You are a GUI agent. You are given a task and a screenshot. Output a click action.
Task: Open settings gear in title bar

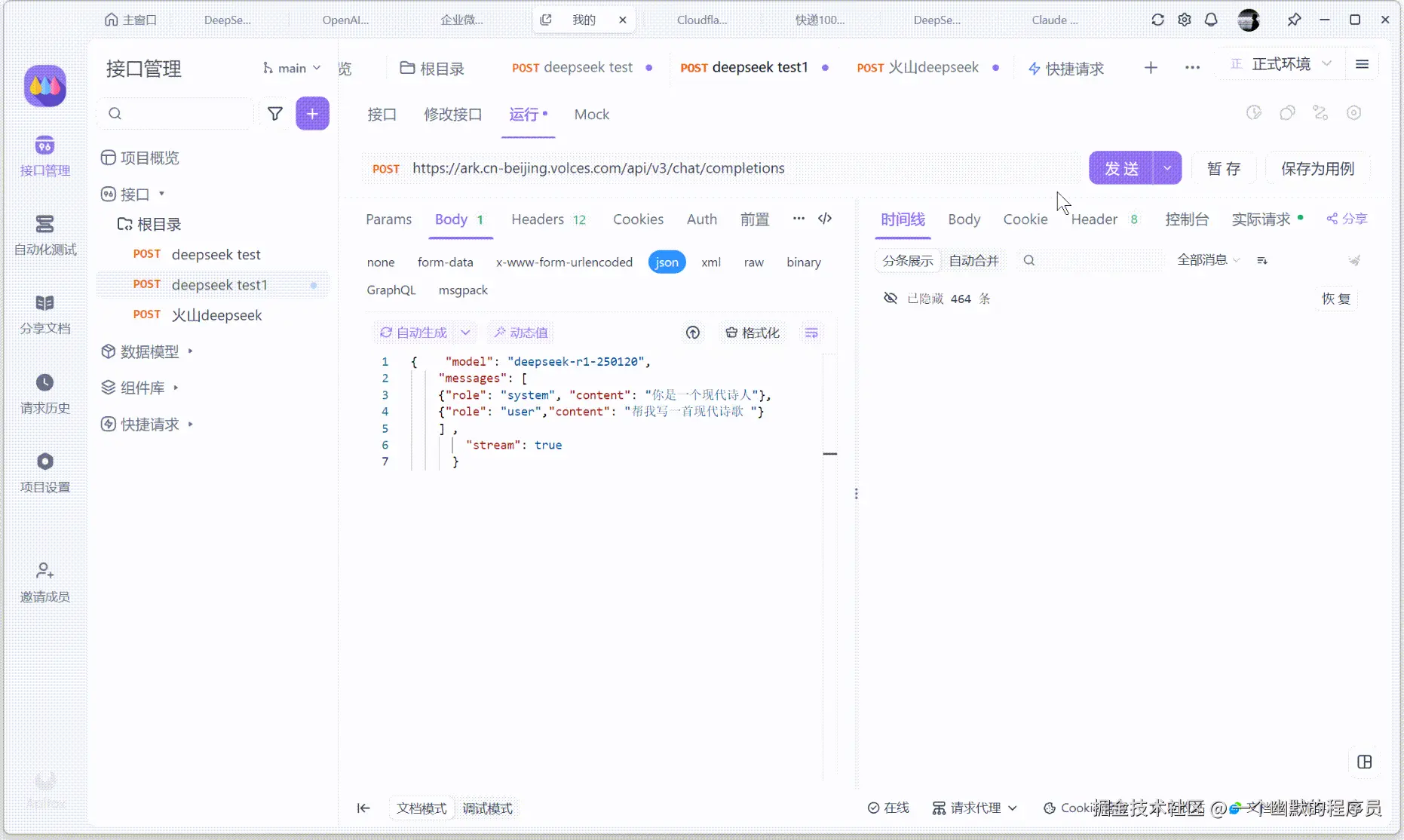1185,20
